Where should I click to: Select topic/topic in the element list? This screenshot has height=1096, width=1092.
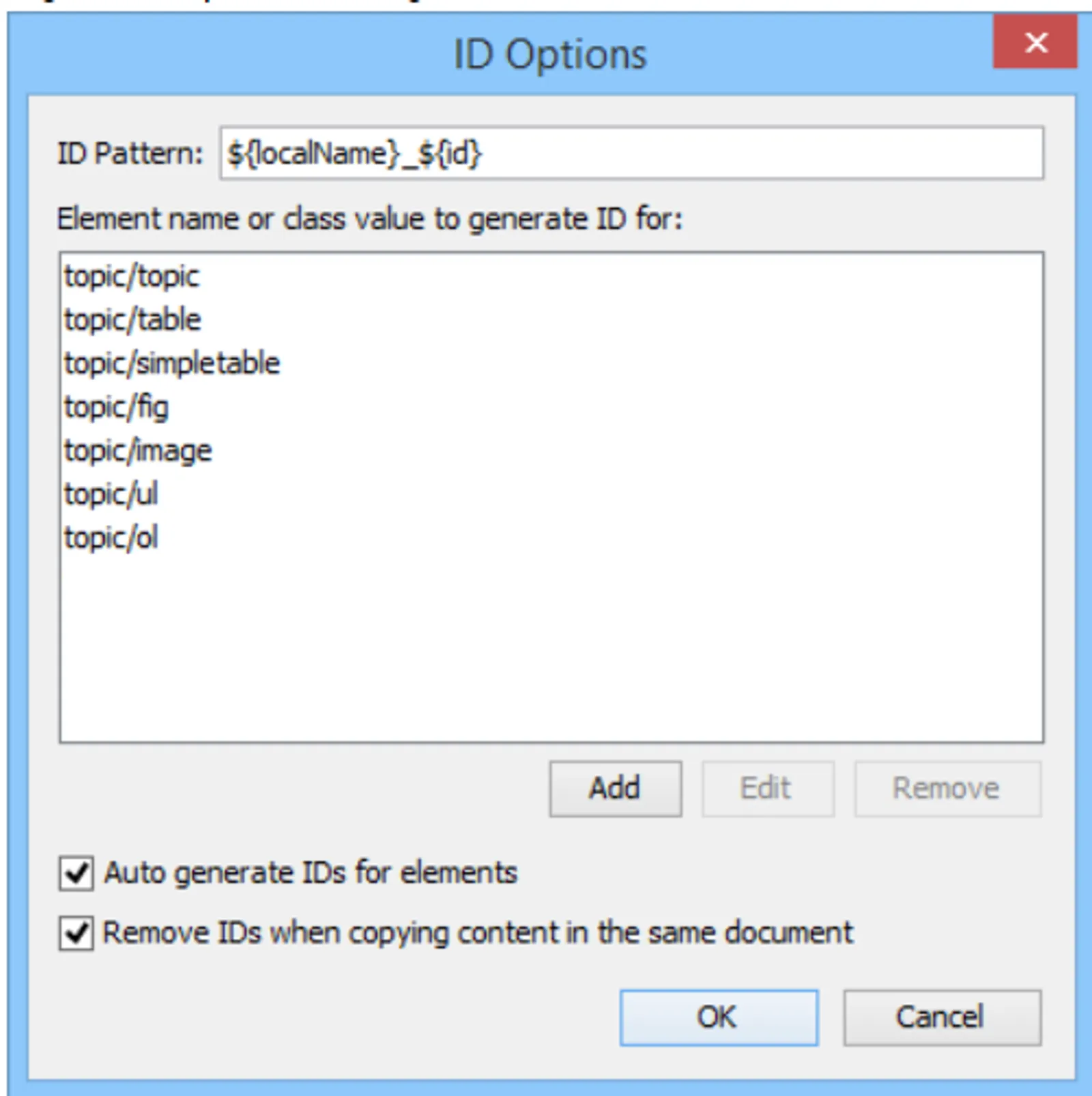(x=132, y=276)
